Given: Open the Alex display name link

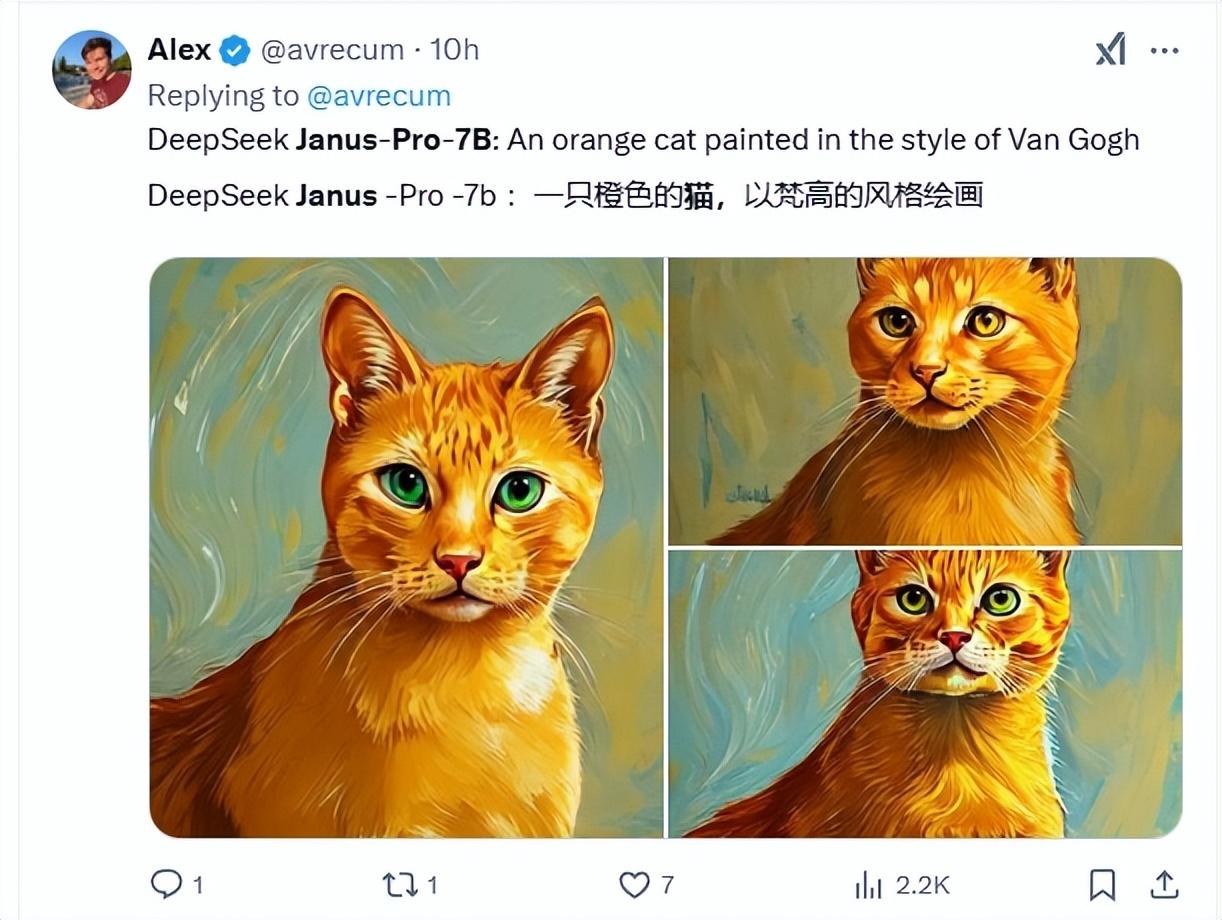Looking at the screenshot, I should 179,49.
